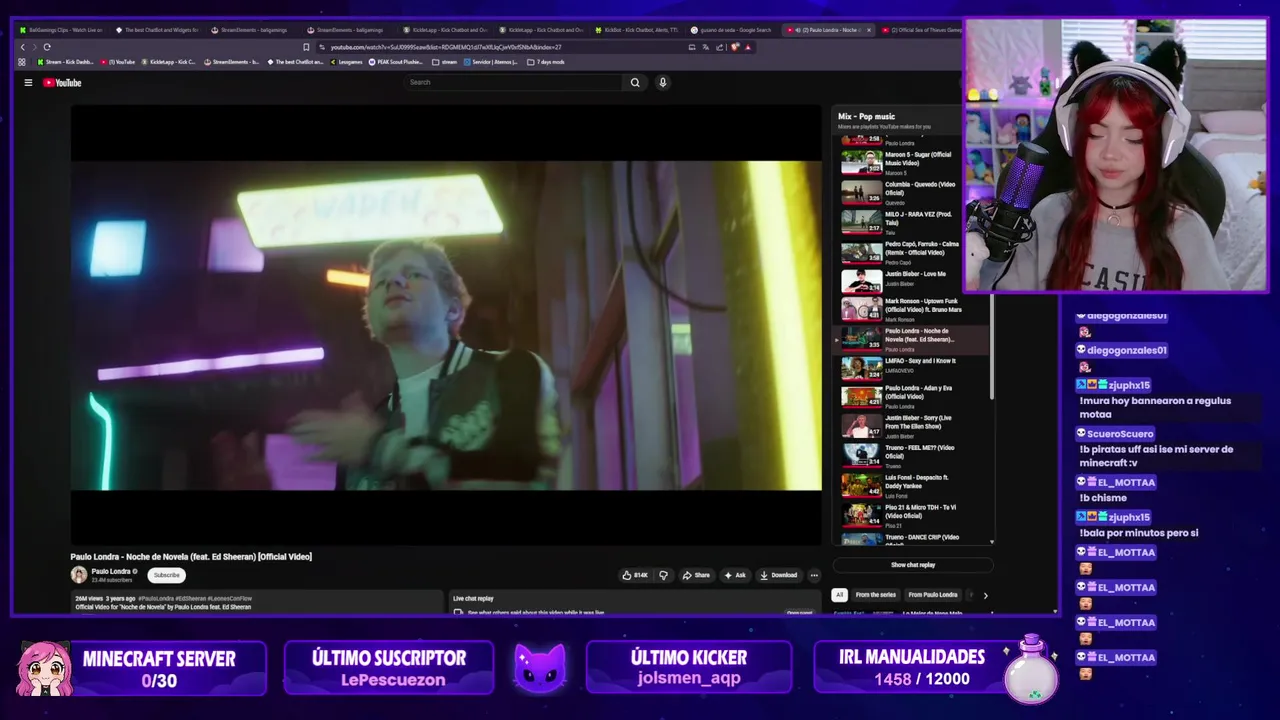Switch to gusano de seda Google Search tab
1280x720 pixels.
coord(731,30)
